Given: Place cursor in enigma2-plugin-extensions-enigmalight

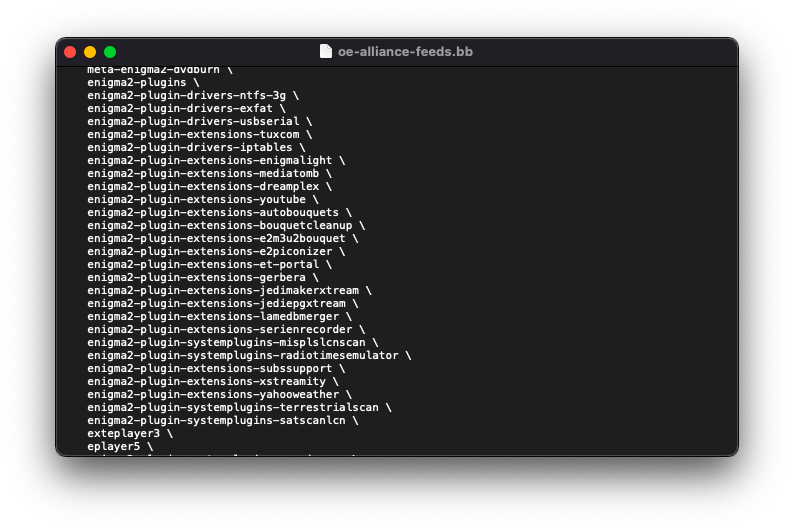Looking at the screenshot, I should (x=210, y=160).
